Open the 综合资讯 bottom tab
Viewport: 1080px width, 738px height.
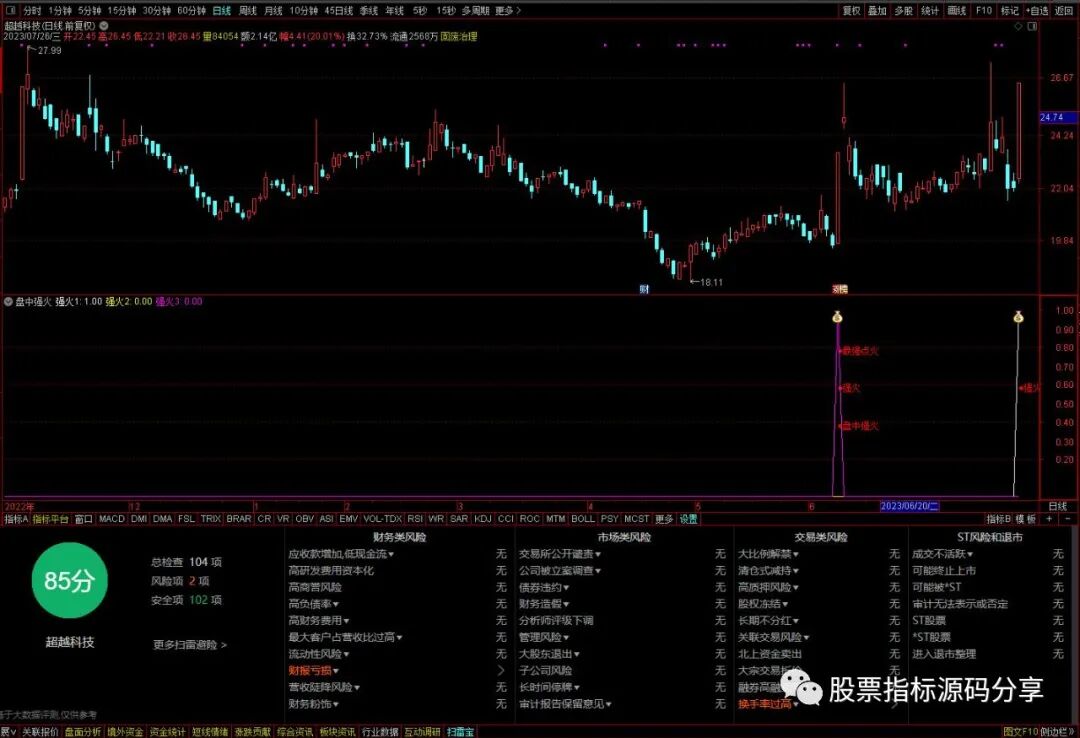coord(295,731)
